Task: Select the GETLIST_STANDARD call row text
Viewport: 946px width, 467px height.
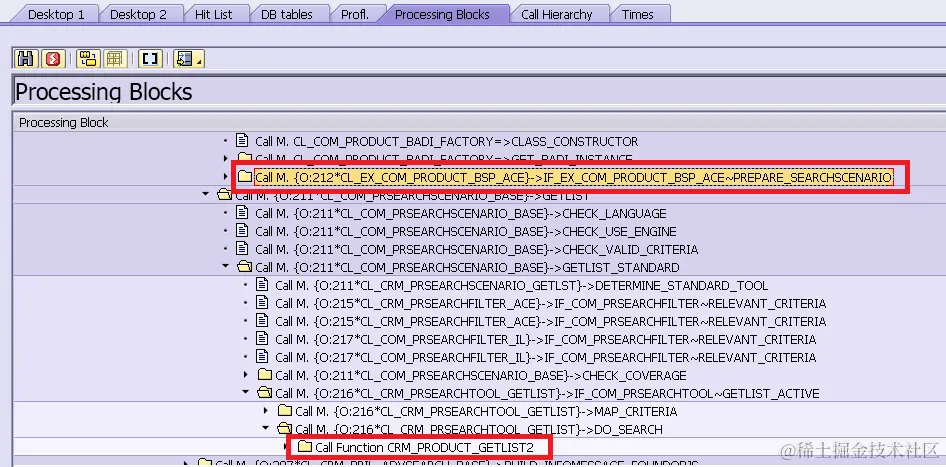Action: coord(467,267)
